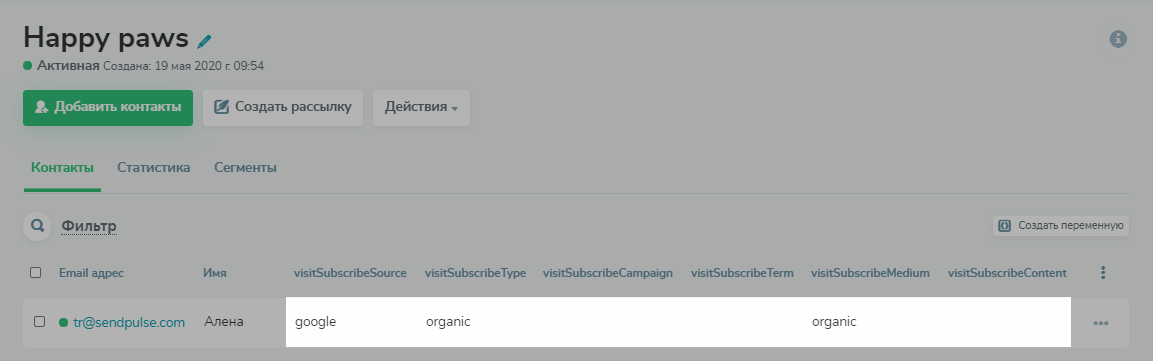Image resolution: width=1153 pixels, height=361 pixels.
Task: Click the Создать переменную button
Action: click(1061, 226)
